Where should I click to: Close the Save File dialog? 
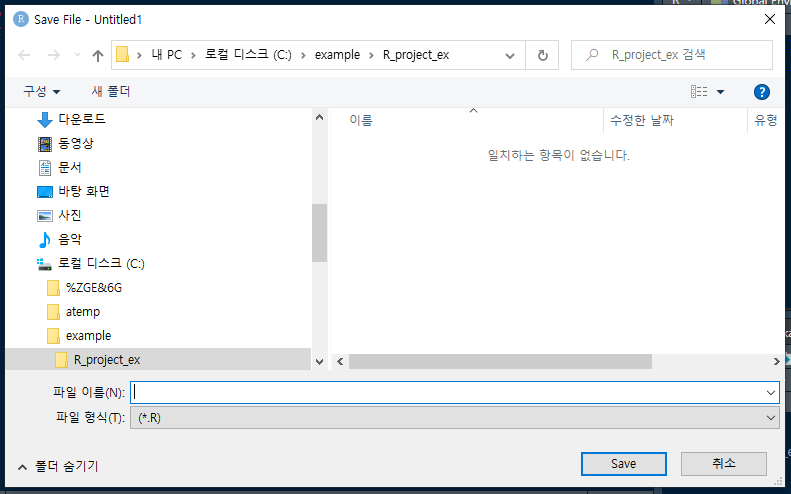770,19
